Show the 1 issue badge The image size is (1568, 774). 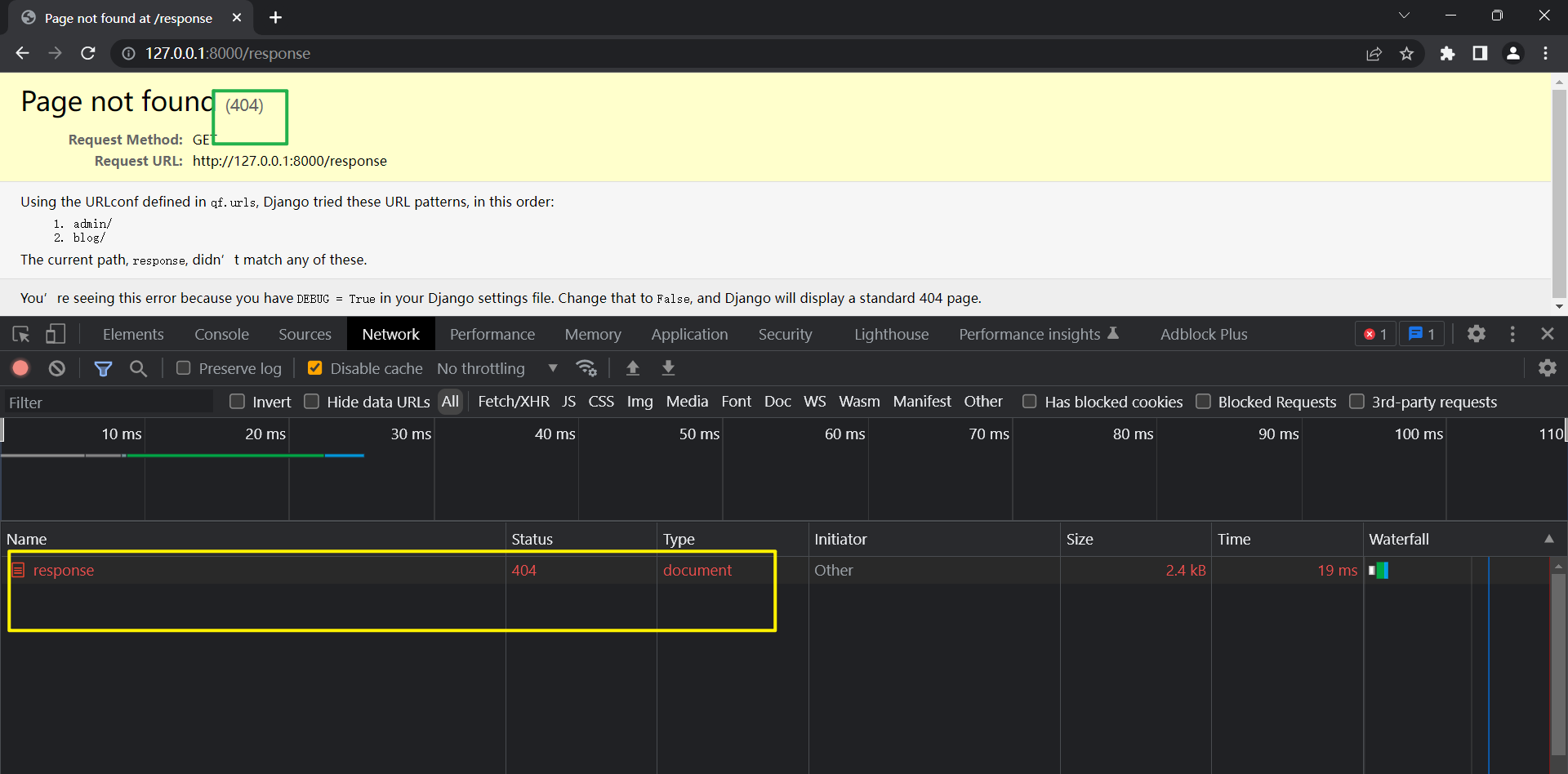1422,334
